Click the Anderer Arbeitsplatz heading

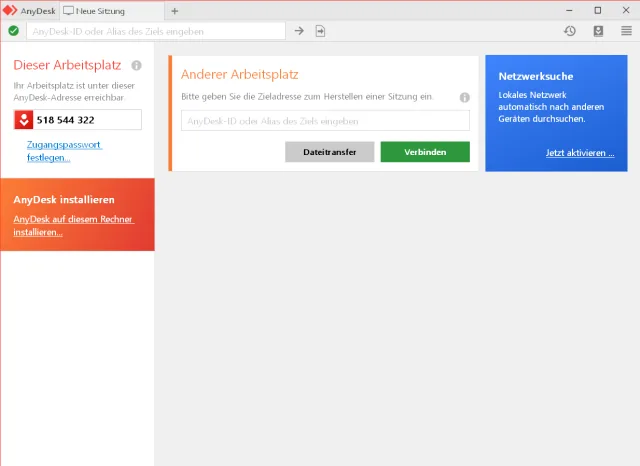[x=240, y=74]
